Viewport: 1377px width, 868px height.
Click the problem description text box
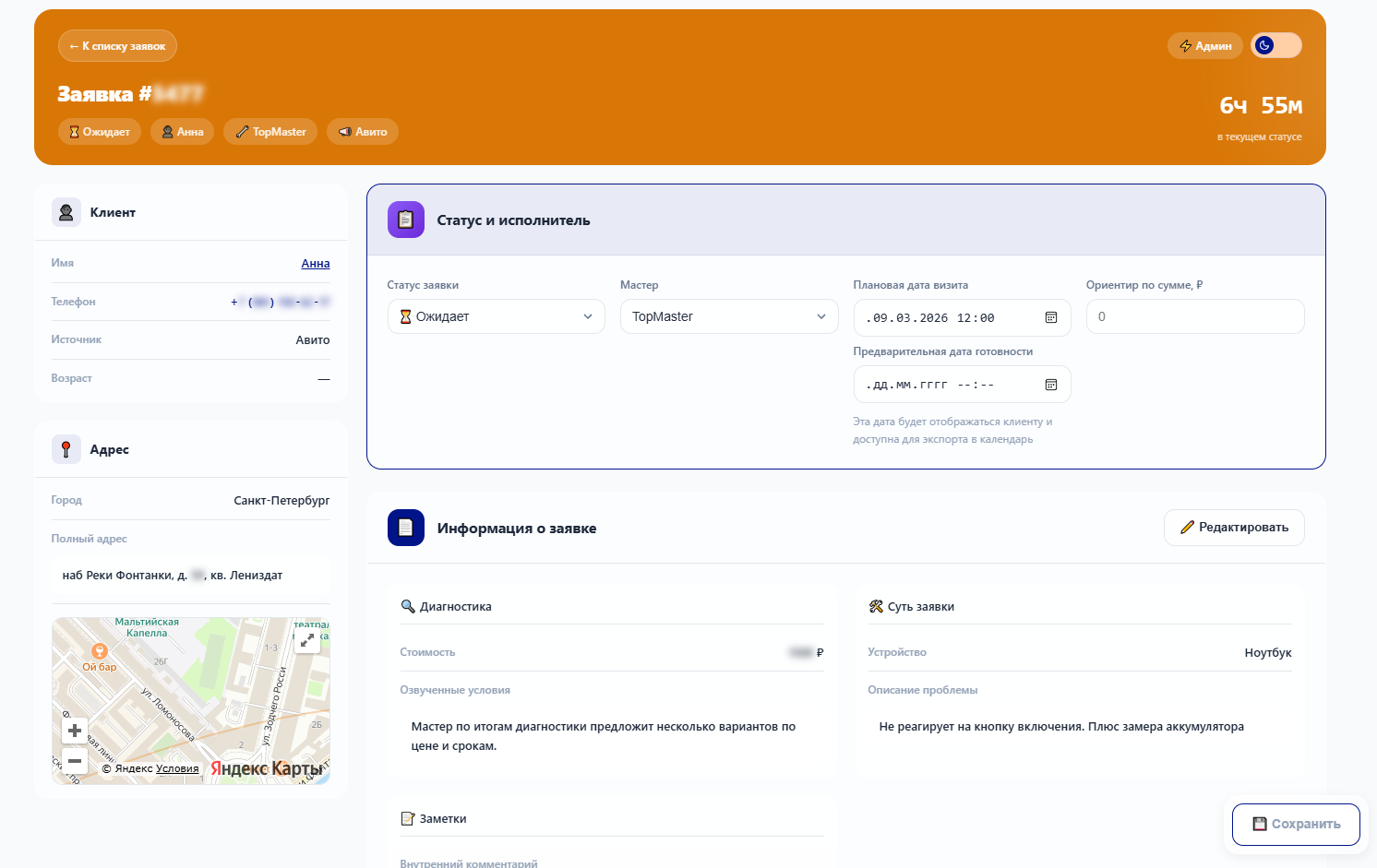(x=1080, y=727)
